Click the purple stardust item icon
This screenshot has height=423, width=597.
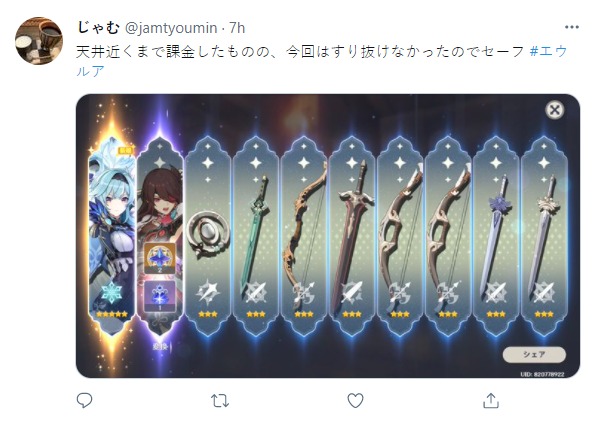[x=160, y=297]
